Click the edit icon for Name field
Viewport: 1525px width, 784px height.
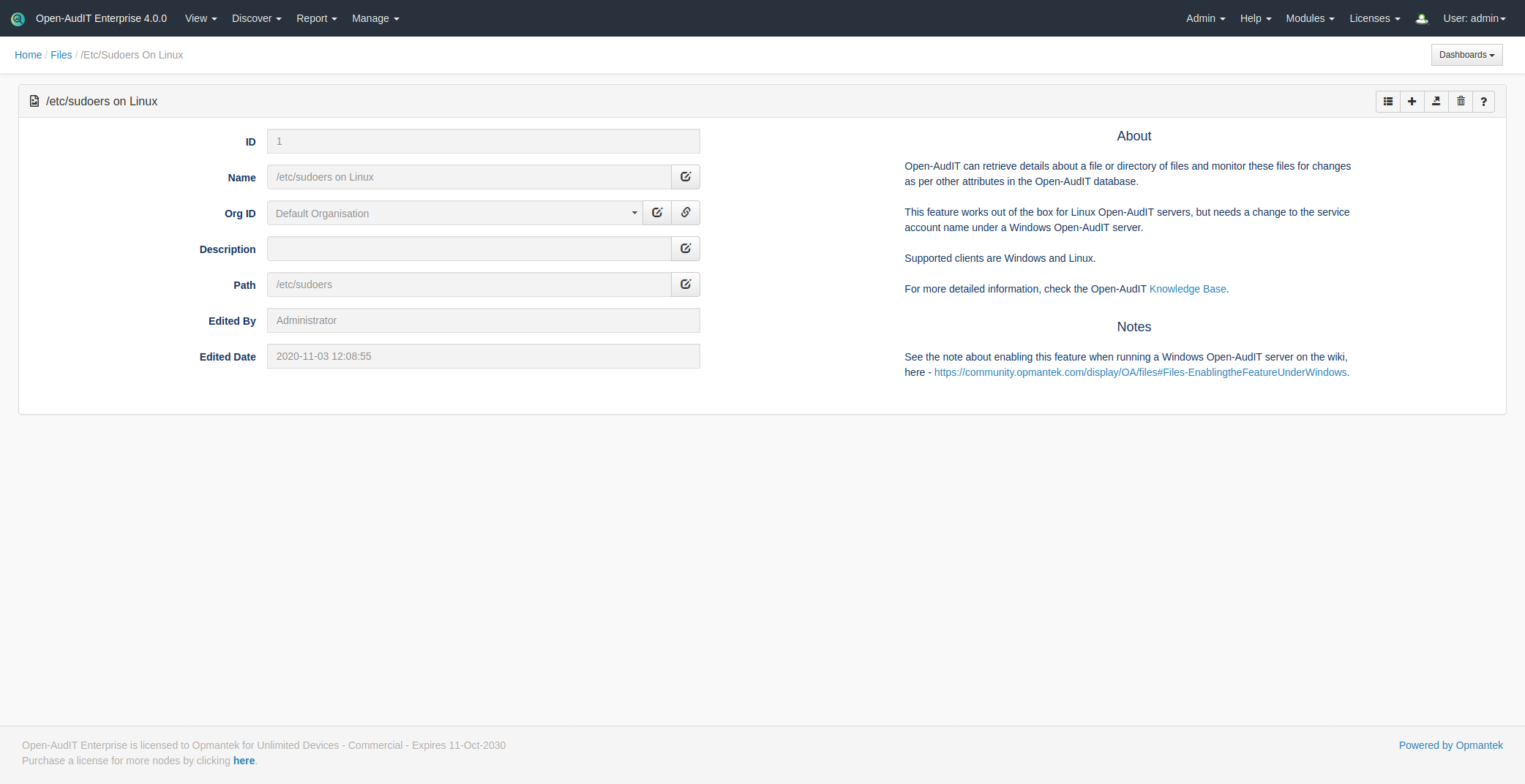click(686, 177)
